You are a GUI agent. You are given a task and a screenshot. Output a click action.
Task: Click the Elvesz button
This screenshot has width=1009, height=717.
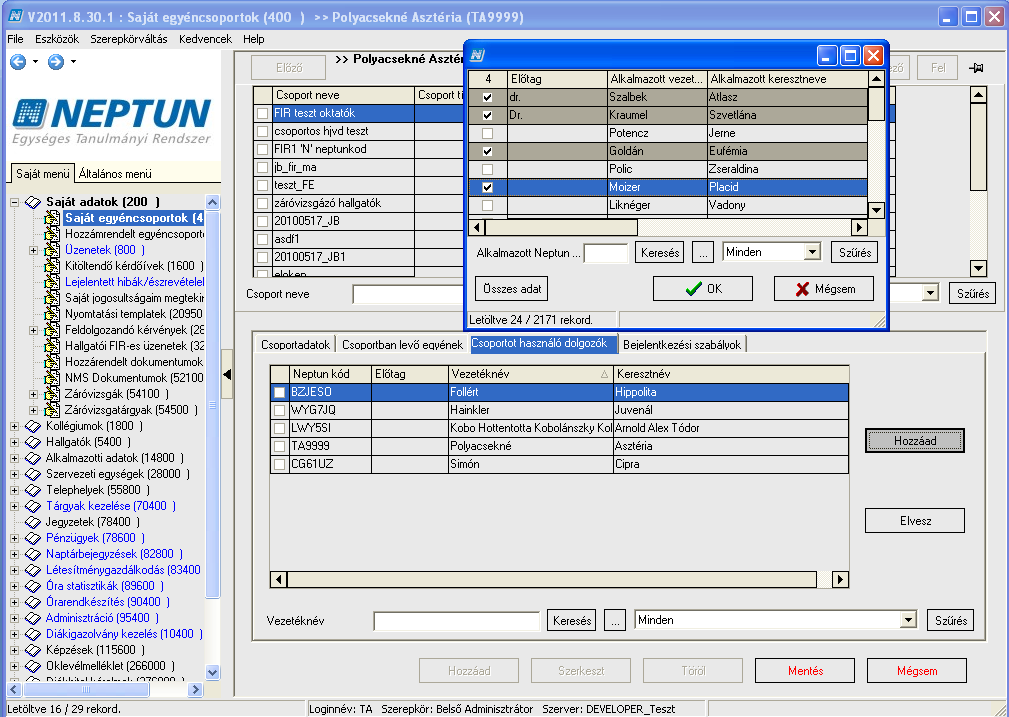point(915,521)
